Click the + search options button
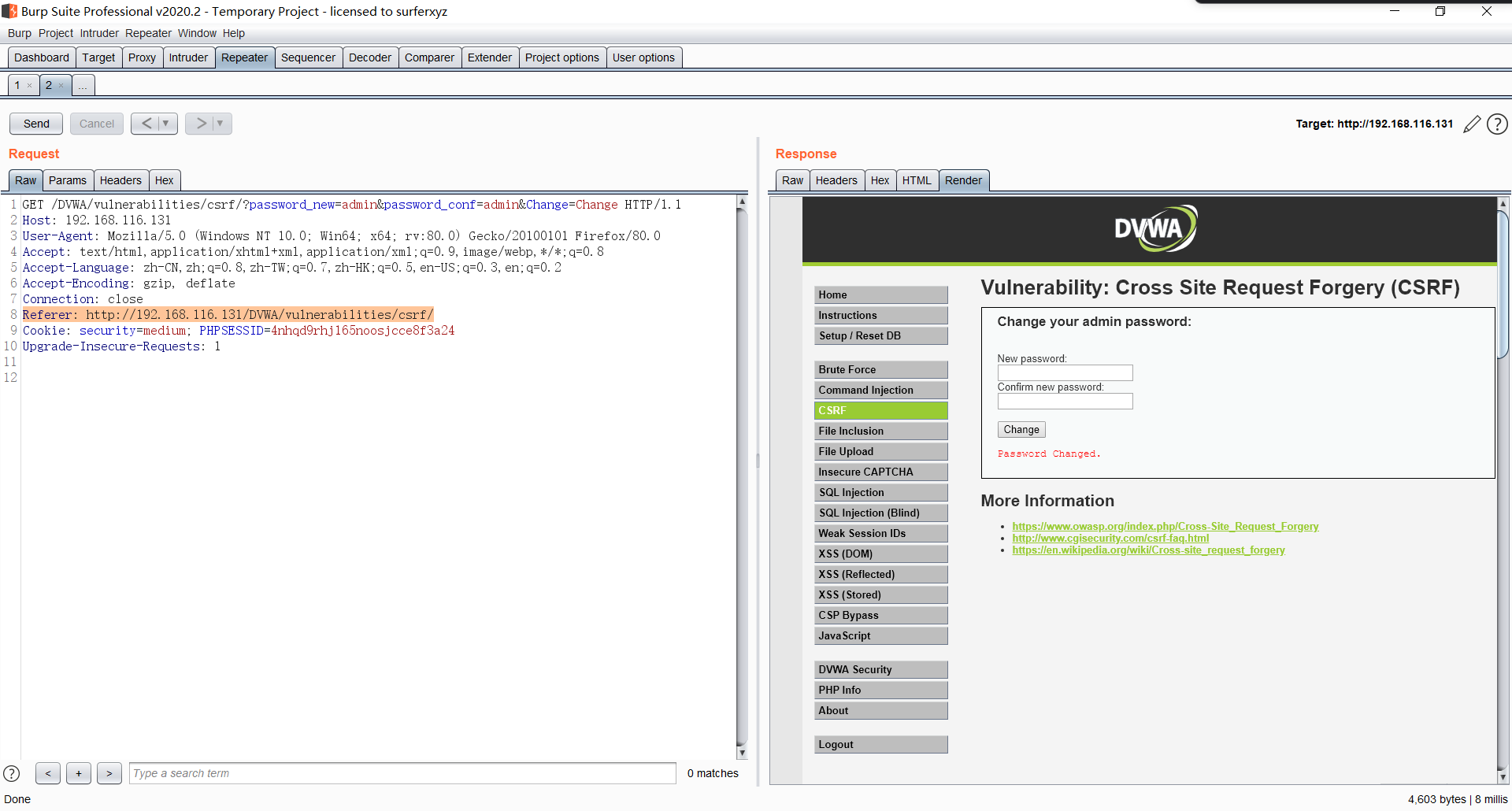1512x811 pixels. 79,773
